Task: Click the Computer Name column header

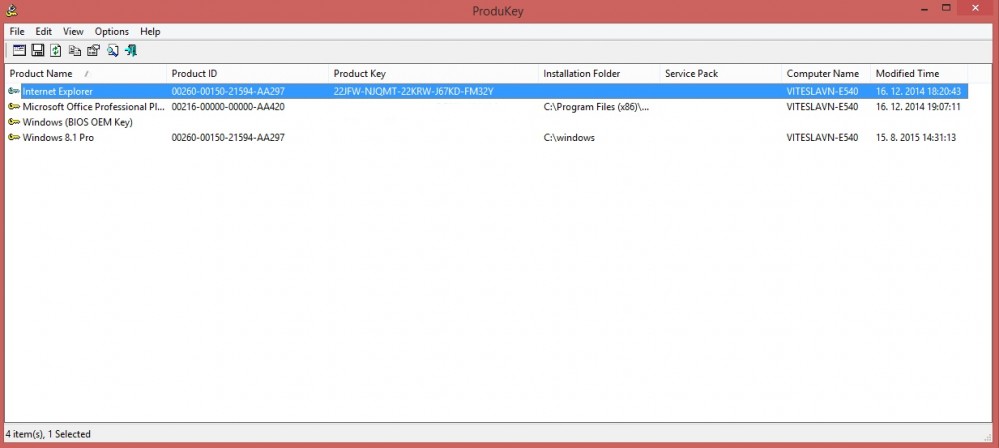Action: pos(822,74)
